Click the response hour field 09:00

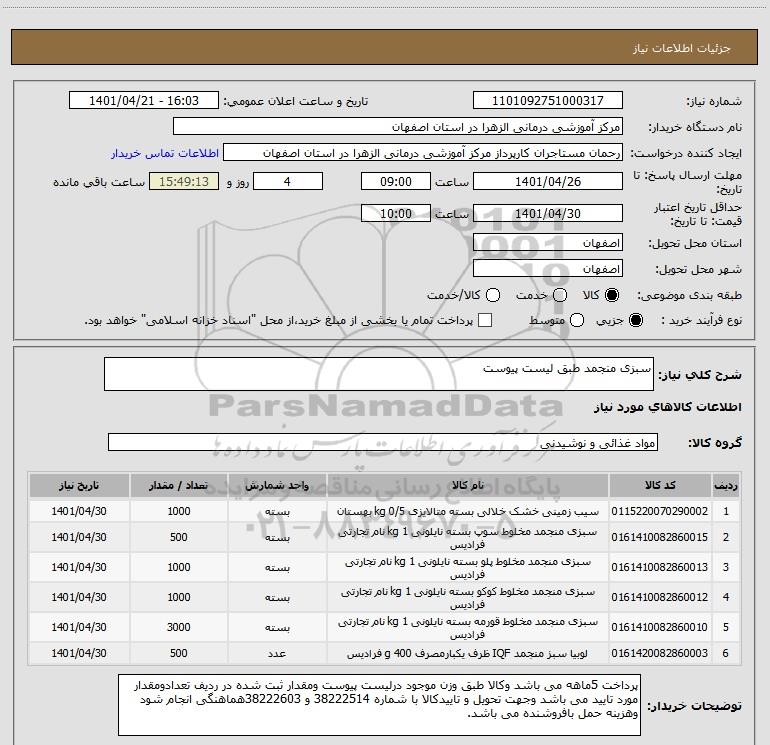396,181
